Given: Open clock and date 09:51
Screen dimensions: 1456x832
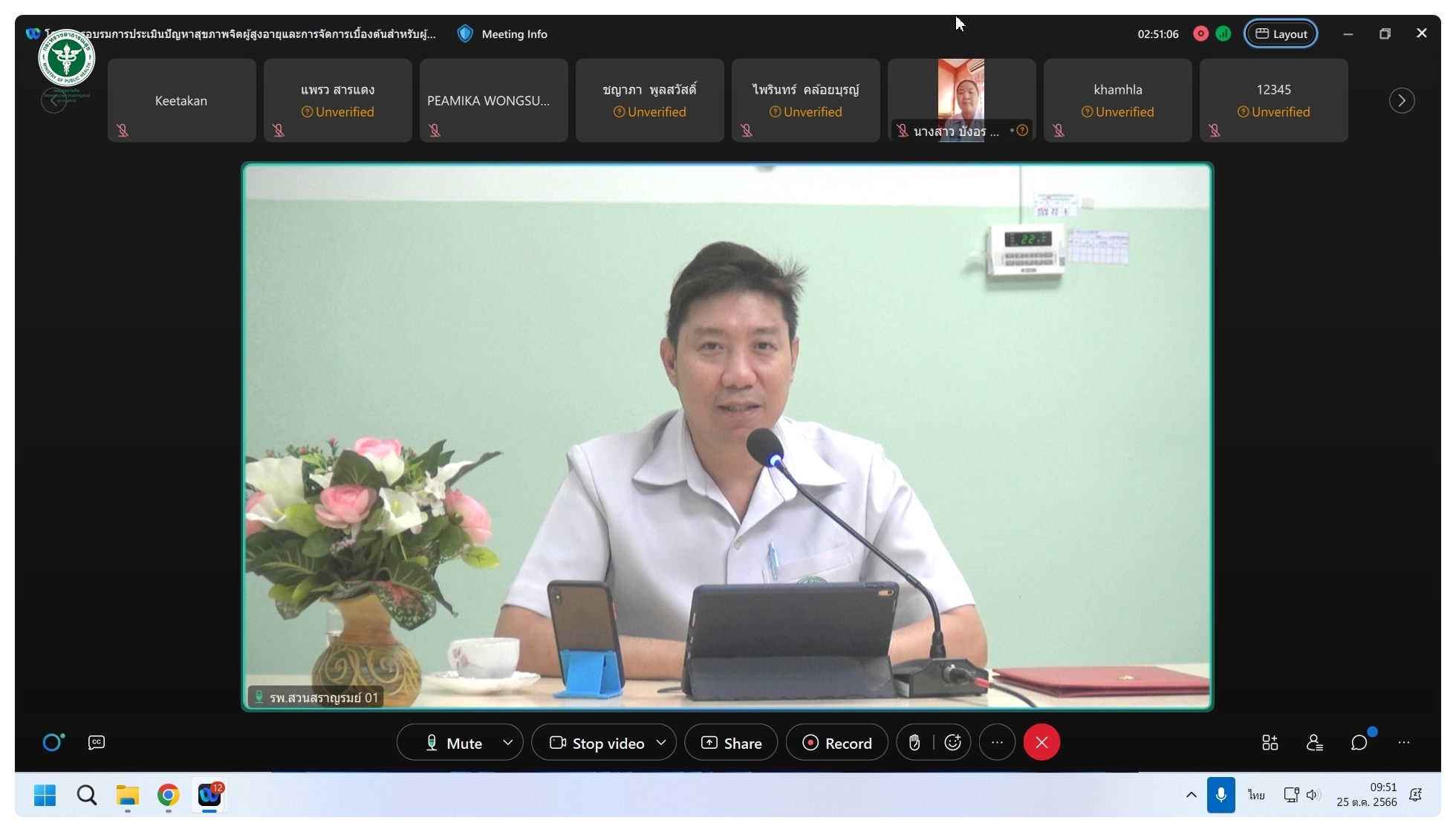Looking at the screenshot, I should [1367, 795].
